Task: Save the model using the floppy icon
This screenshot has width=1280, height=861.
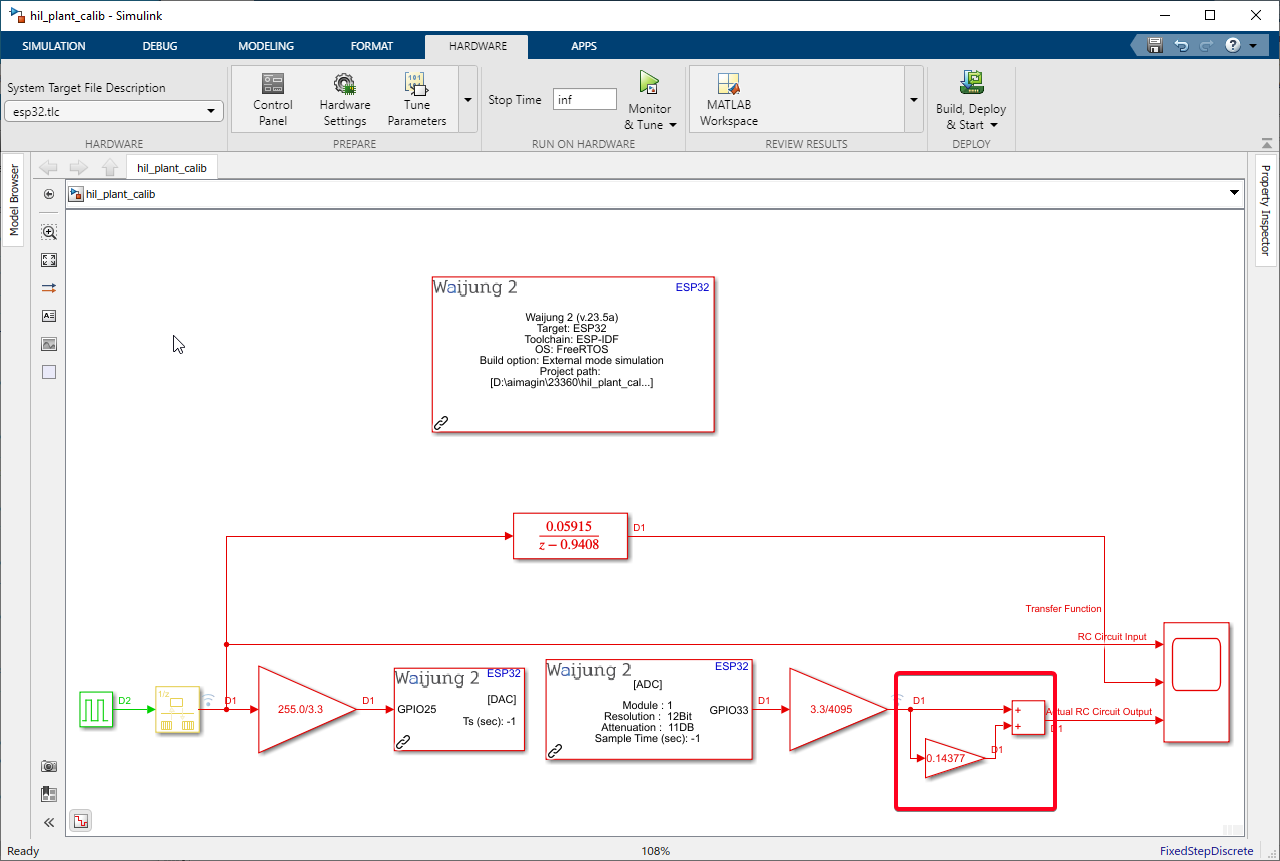Action: 1155,46
